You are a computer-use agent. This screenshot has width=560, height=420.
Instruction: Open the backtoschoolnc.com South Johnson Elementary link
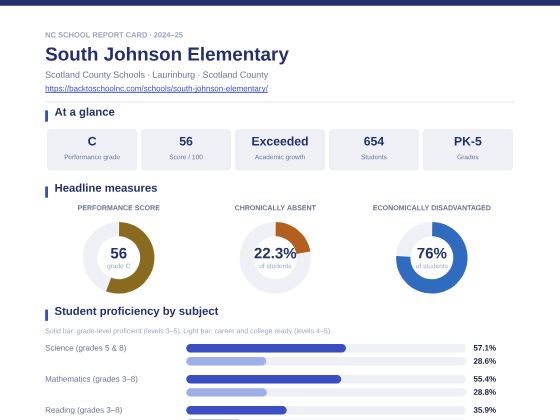[x=156, y=89]
